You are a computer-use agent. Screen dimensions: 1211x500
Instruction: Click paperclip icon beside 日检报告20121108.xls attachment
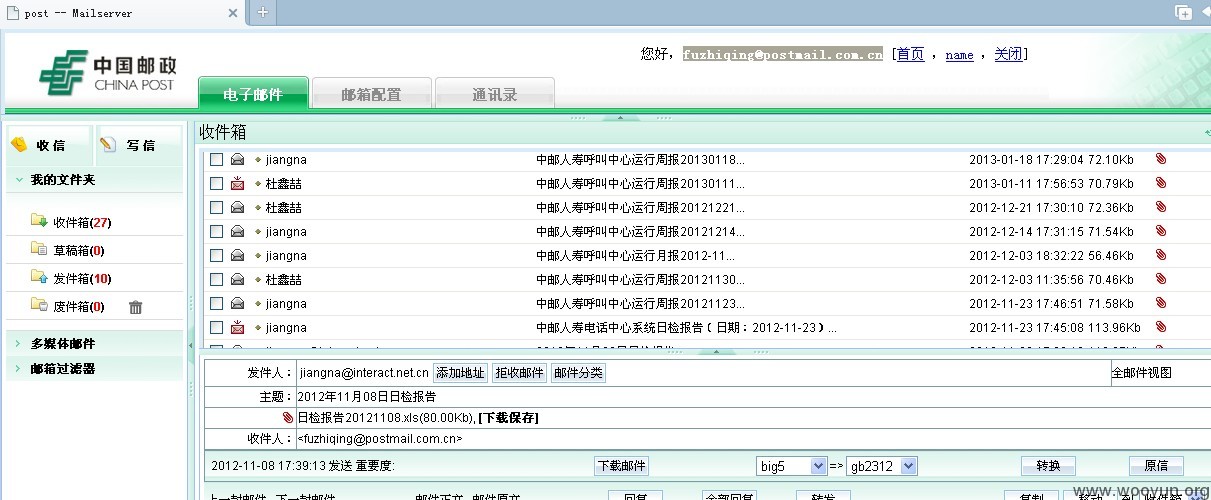(288, 417)
